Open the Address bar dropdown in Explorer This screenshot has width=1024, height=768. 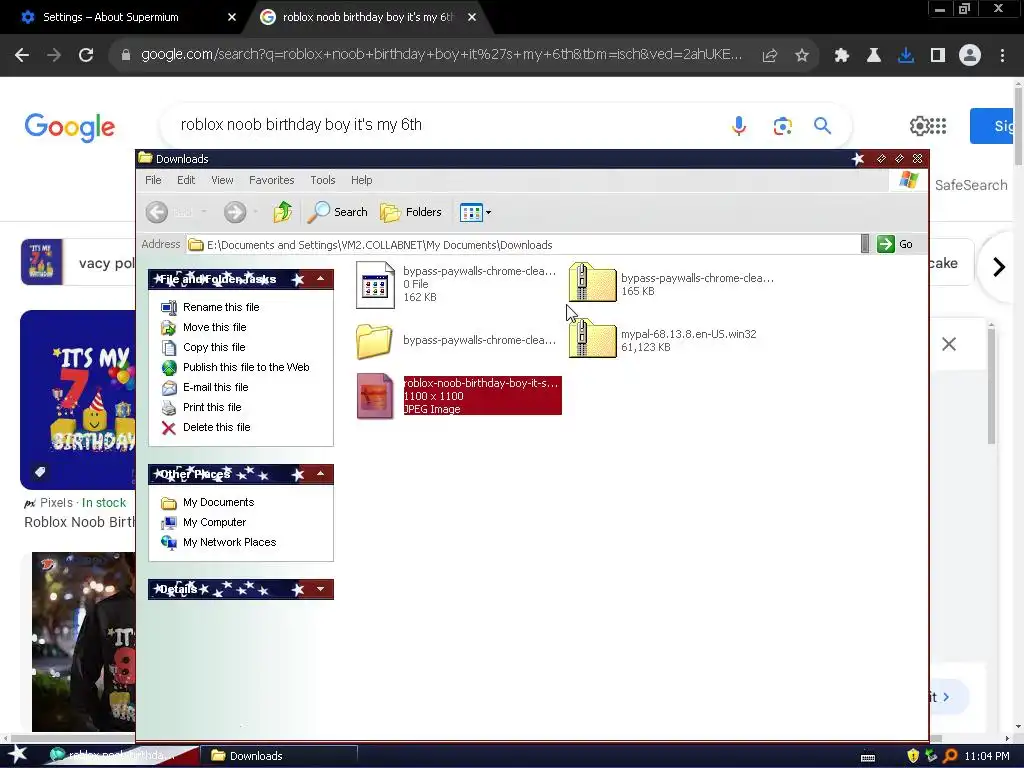click(865, 244)
